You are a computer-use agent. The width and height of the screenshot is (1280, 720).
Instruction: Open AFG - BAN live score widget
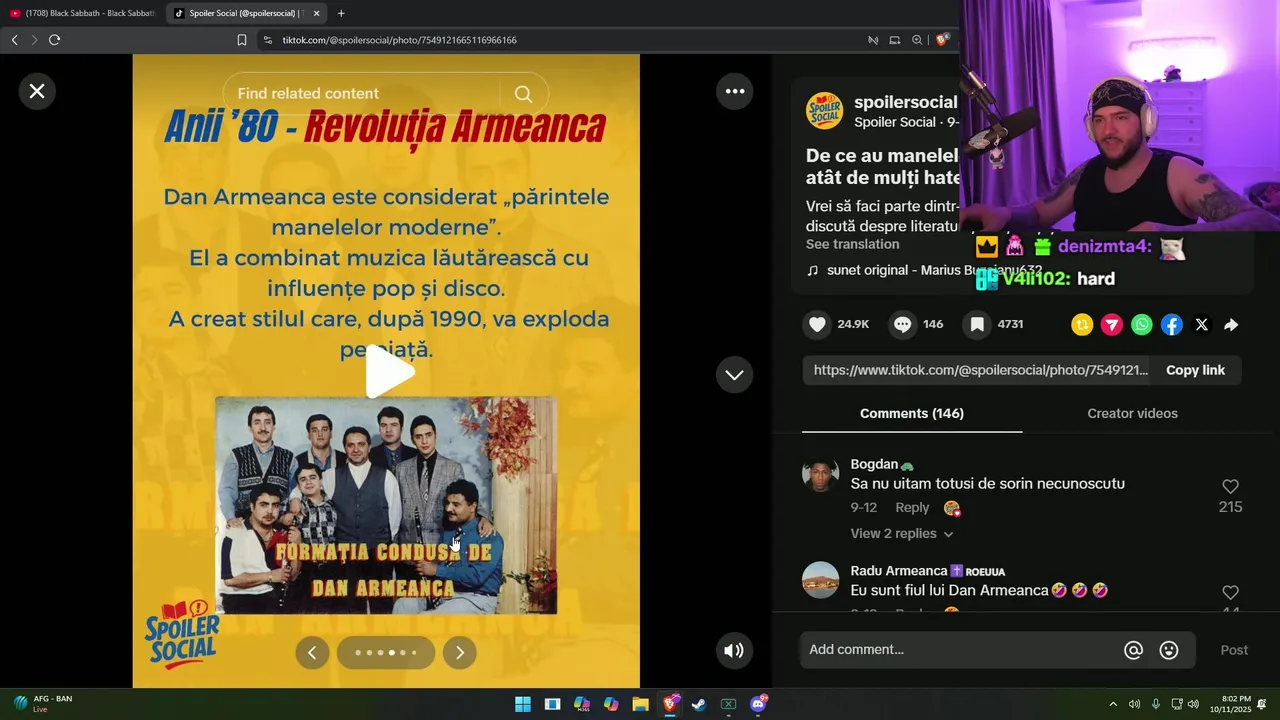[x=43, y=704]
